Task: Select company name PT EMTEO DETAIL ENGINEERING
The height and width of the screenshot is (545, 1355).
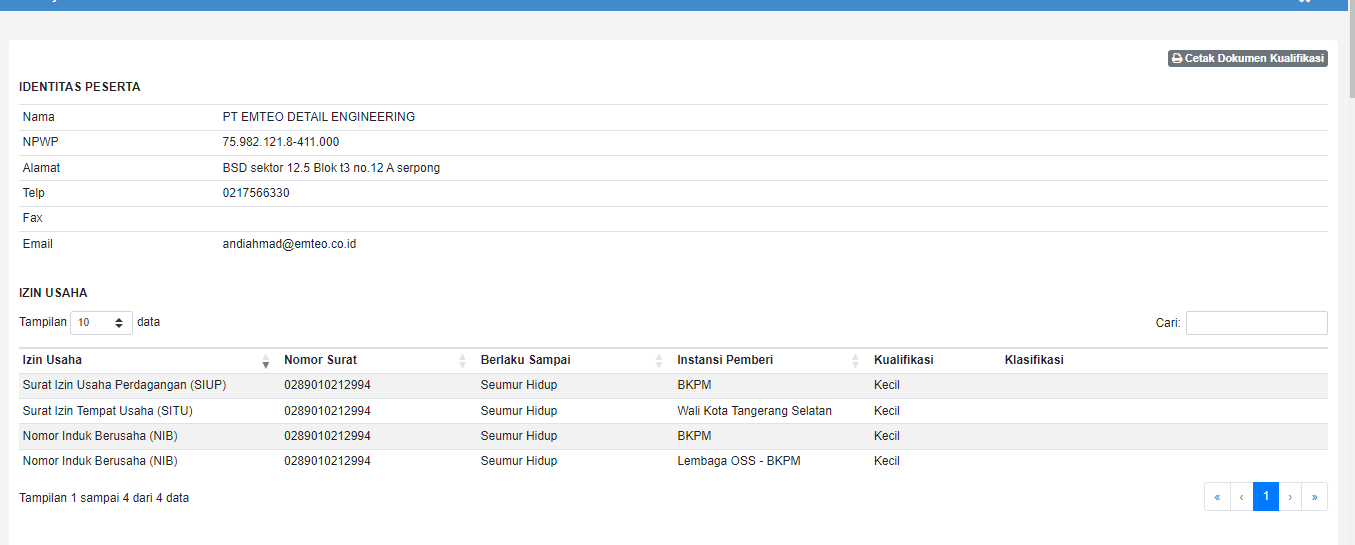Action: tap(319, 117)
